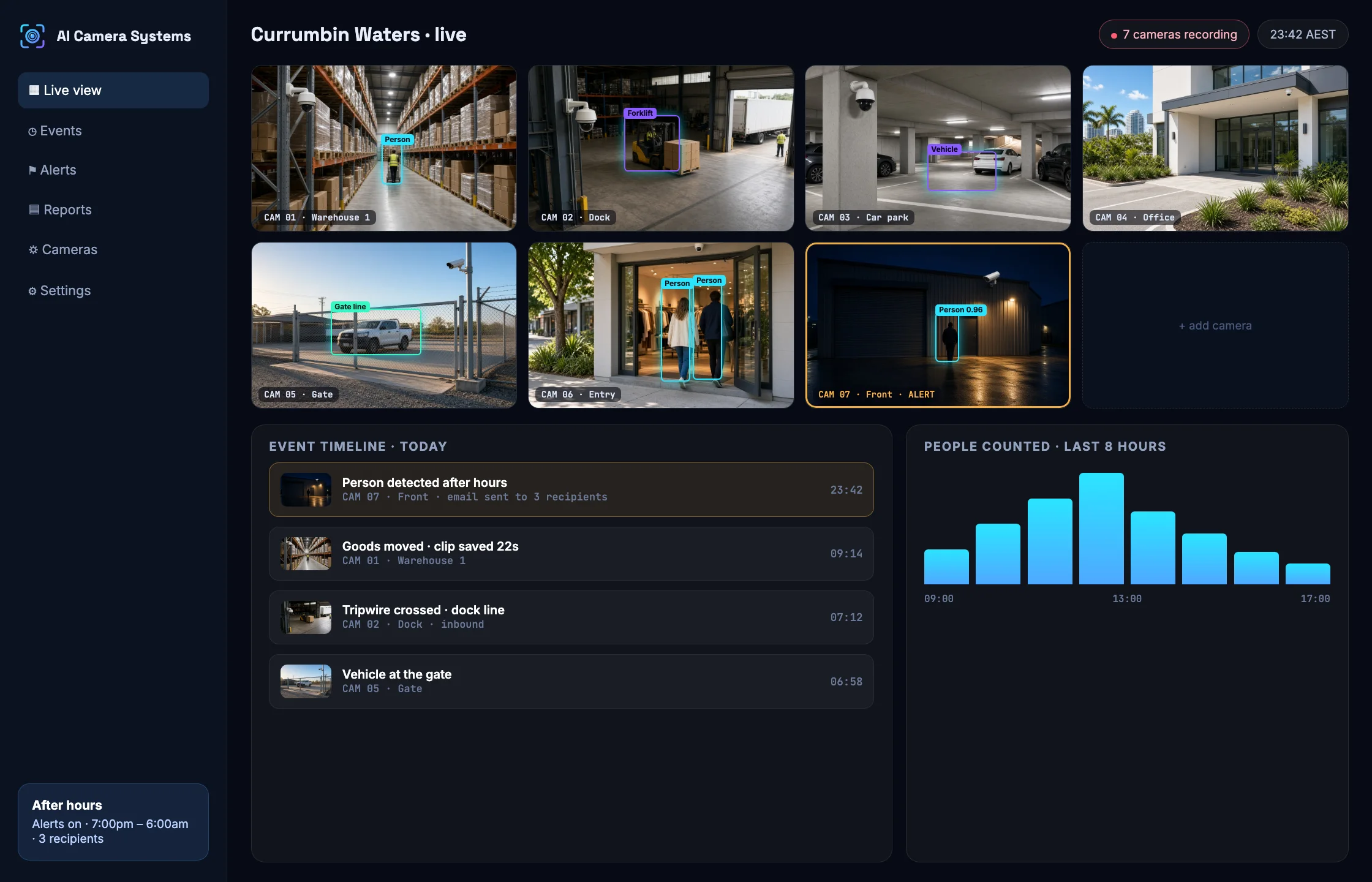
Task: Open the Events section
Action: point(113,131)
